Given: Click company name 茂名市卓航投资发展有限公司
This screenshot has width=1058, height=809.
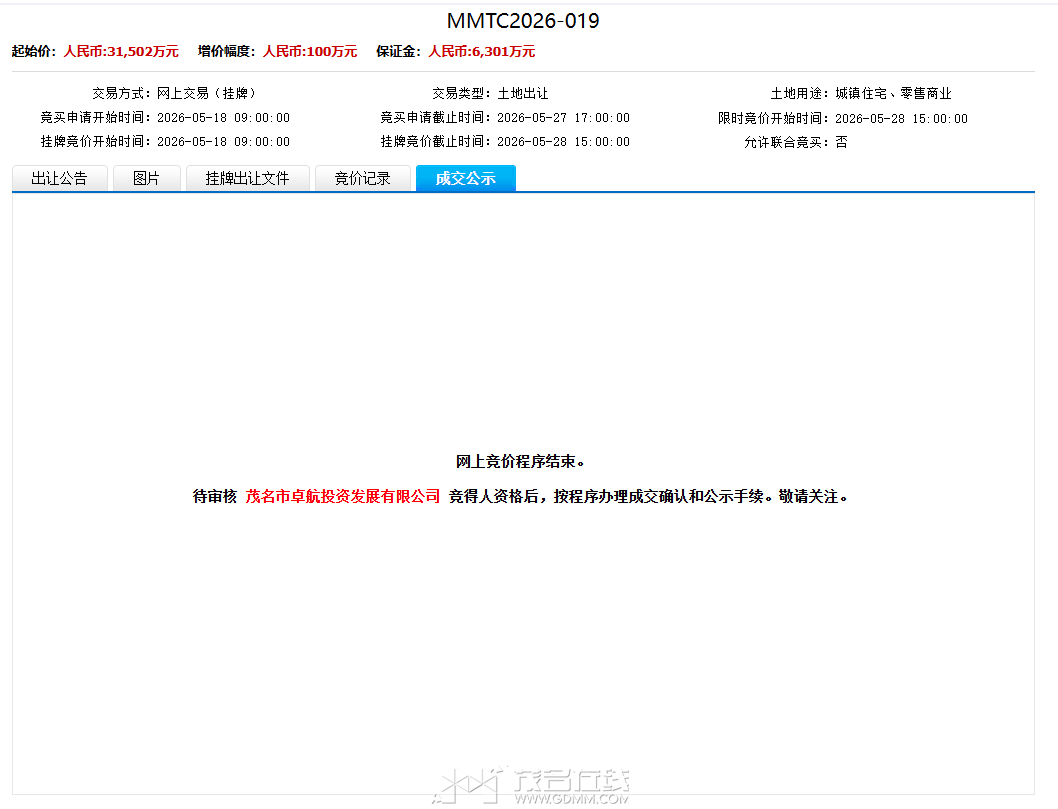Looking at the screenshot, I should click(x=343, y=497).
